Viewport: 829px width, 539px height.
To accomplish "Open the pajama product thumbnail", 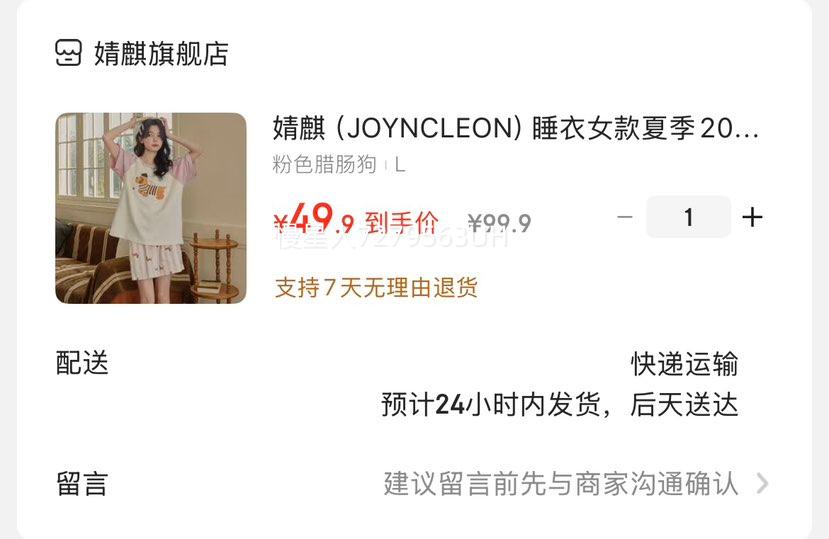I will point(151,208).
